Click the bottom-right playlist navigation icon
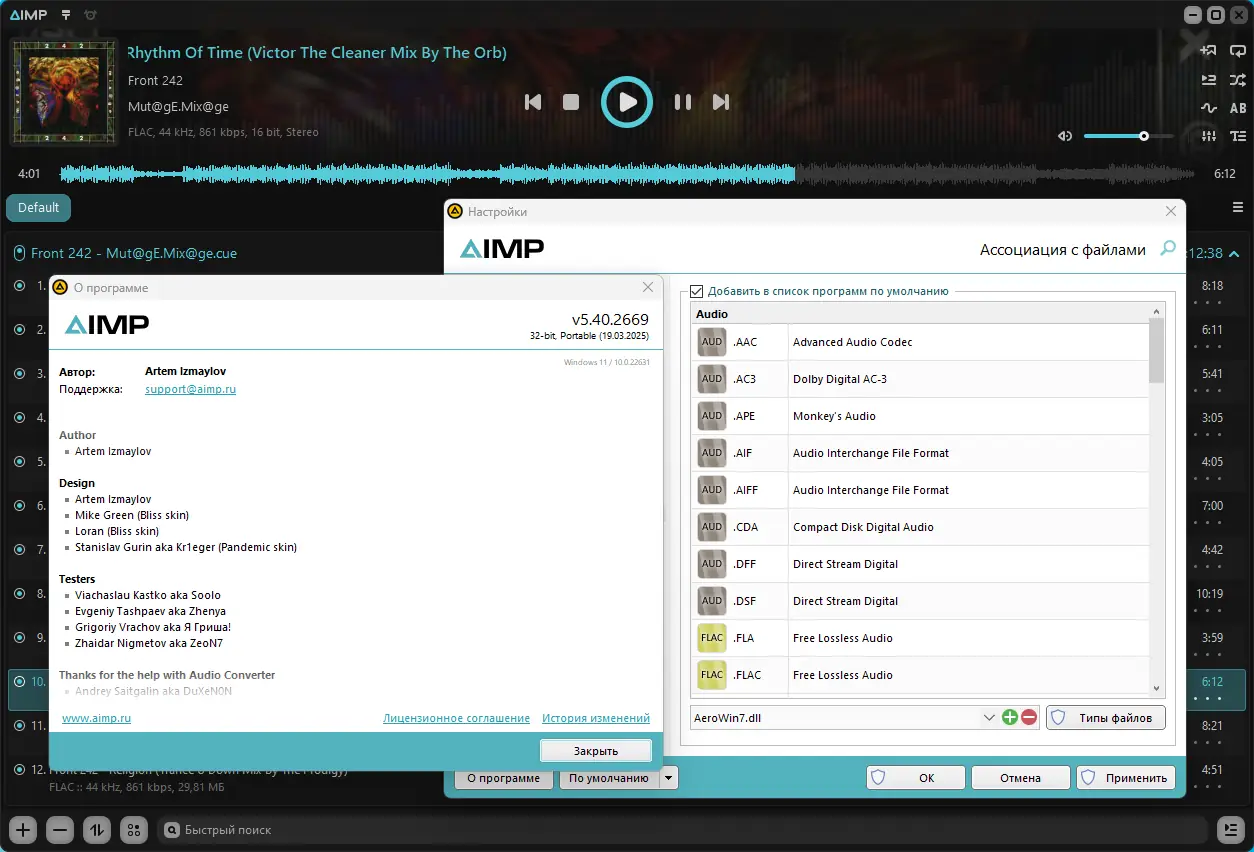 tap(1230, 829)
